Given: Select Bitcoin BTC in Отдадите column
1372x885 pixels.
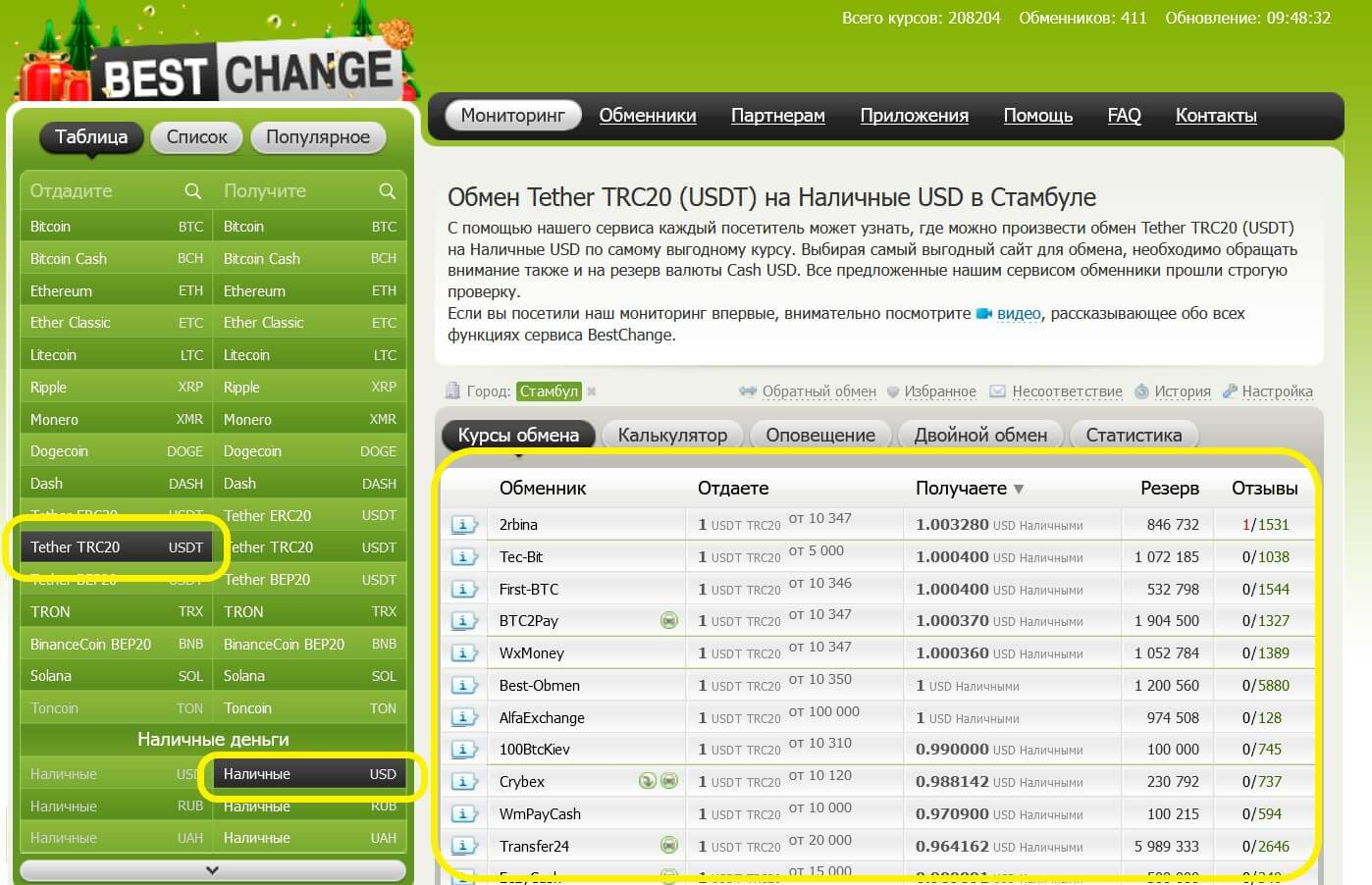Looking at the screenshot, I should pos(116,227).
